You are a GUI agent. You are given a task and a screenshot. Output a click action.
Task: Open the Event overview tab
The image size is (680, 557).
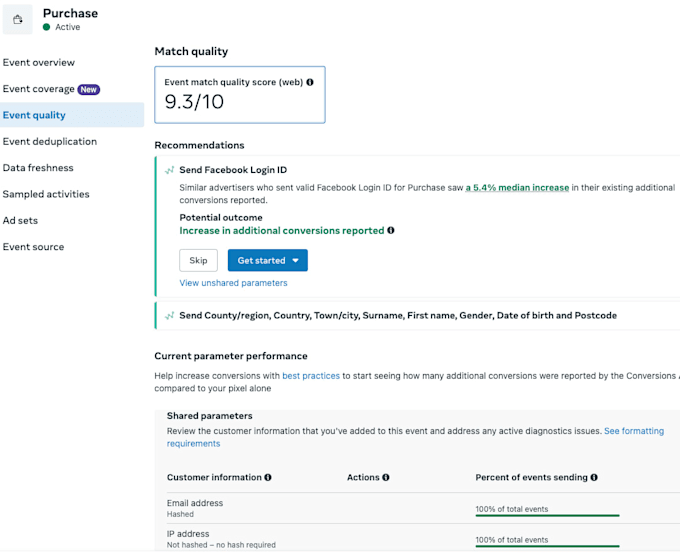[39, 62]
